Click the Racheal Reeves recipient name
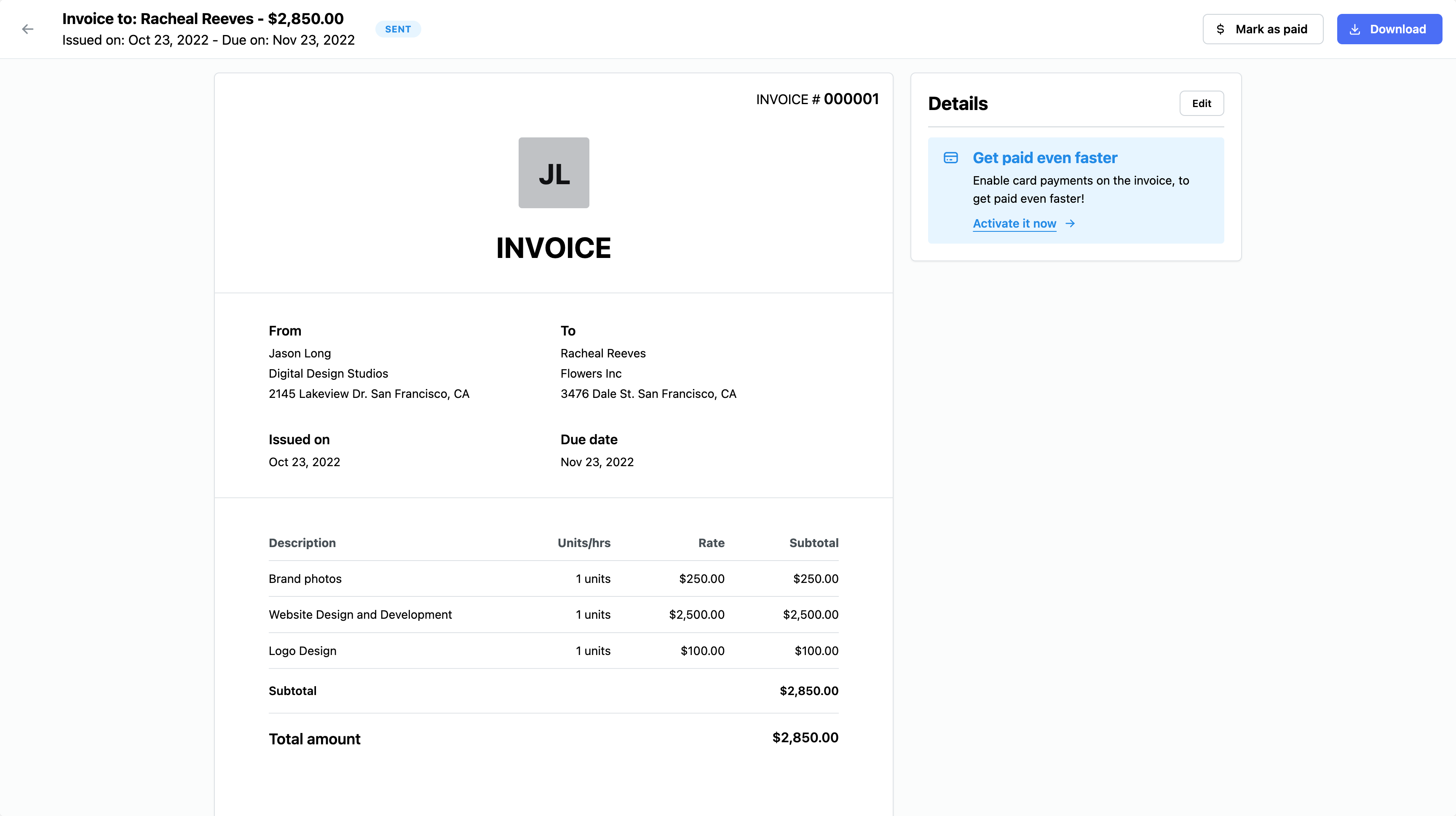Screen dimensions: 1456x816 pos(602,354)
